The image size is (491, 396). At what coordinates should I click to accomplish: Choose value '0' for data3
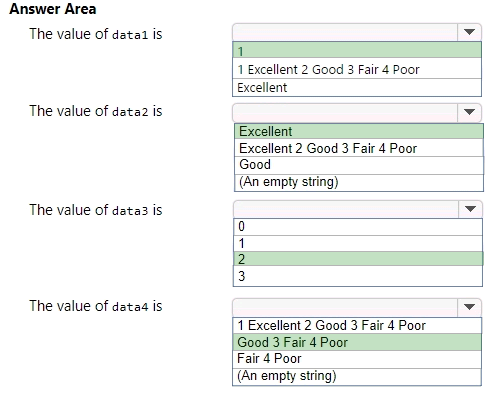[358, 227]
